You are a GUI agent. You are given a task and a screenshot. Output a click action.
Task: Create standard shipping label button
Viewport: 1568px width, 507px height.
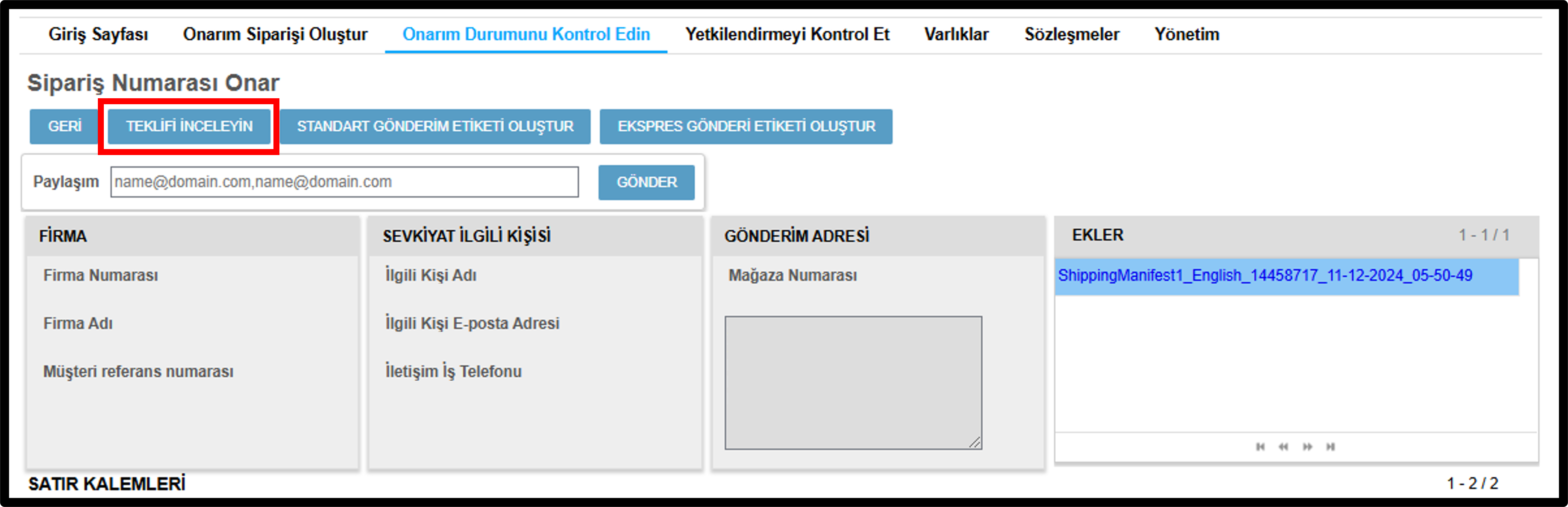click(435, 126)
